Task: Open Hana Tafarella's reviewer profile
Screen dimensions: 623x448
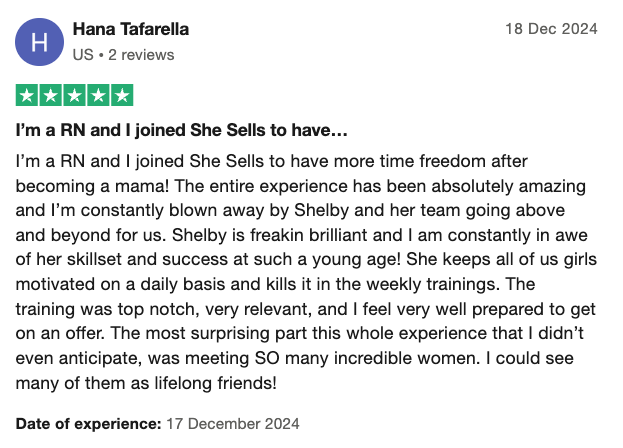Action: point(131,29)
